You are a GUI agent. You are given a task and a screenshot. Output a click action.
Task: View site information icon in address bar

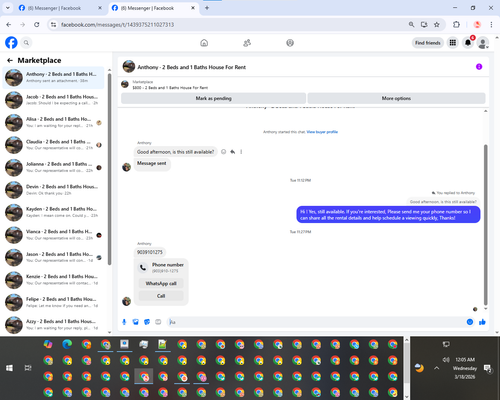point(53,25)
